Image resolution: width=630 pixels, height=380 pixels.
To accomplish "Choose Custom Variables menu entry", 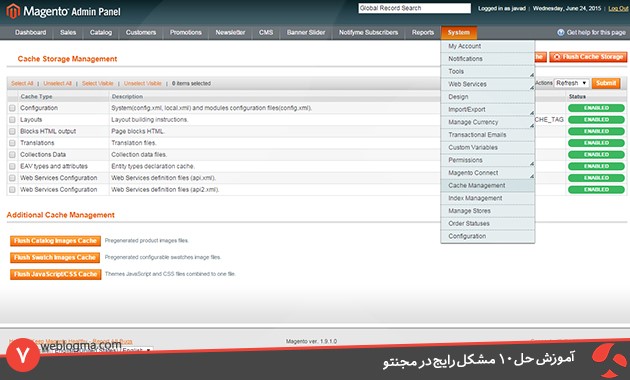I will tap(487, 147).
